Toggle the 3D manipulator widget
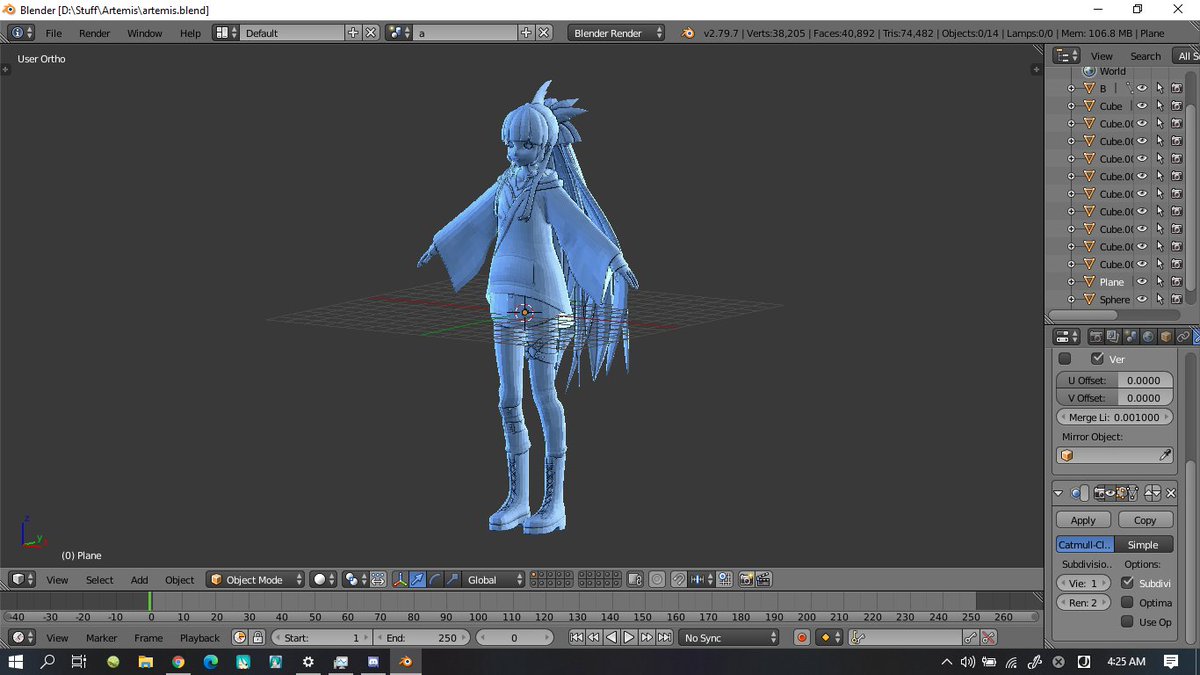 click(400, 580)
